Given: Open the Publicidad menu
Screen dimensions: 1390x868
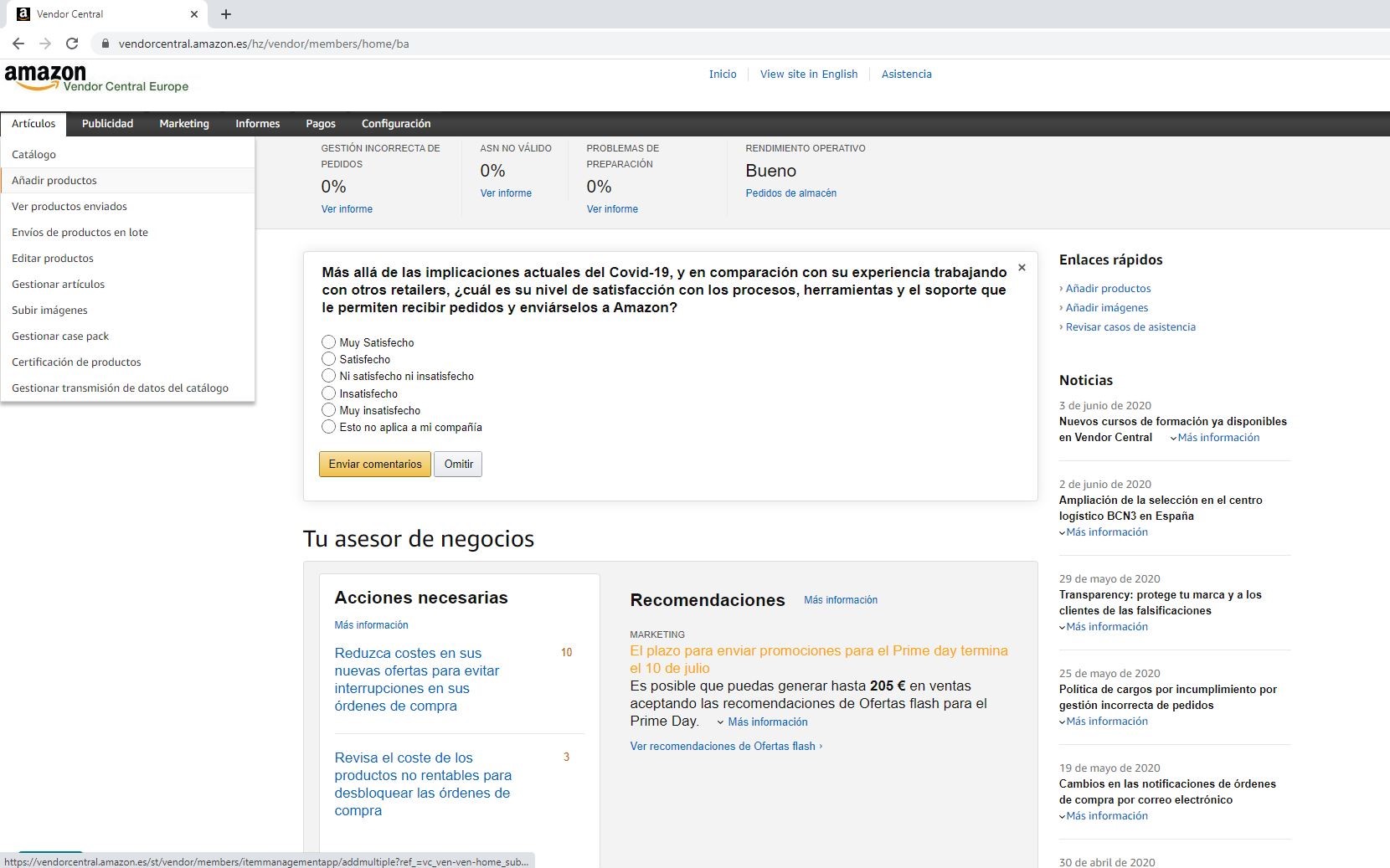Looking at the screenshot, I should (x=107, y=124).
